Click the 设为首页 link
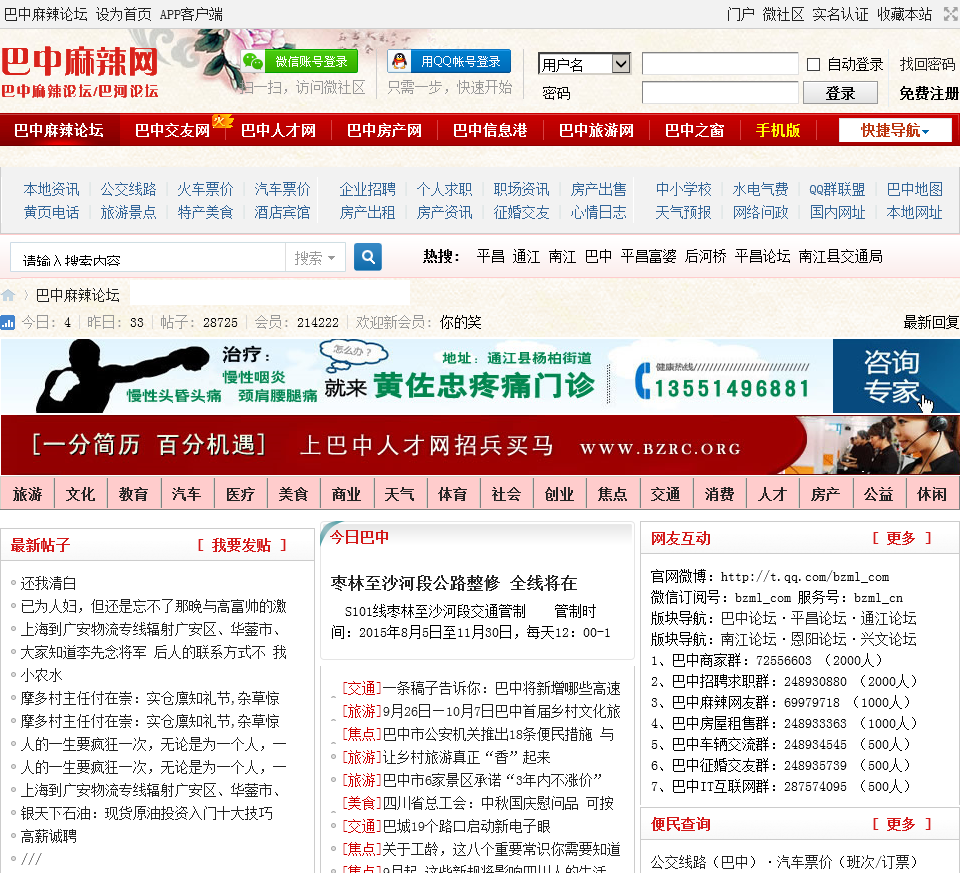The height and width of the screenshot is (873, 960). 124,14
